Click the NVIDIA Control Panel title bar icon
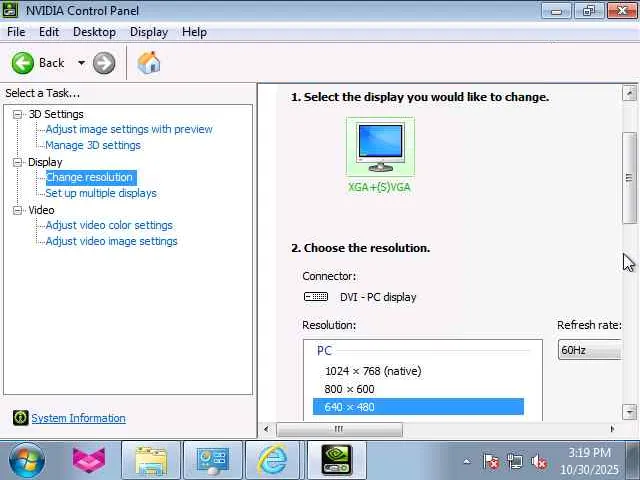The image size is (640, 480). (10, 10)
